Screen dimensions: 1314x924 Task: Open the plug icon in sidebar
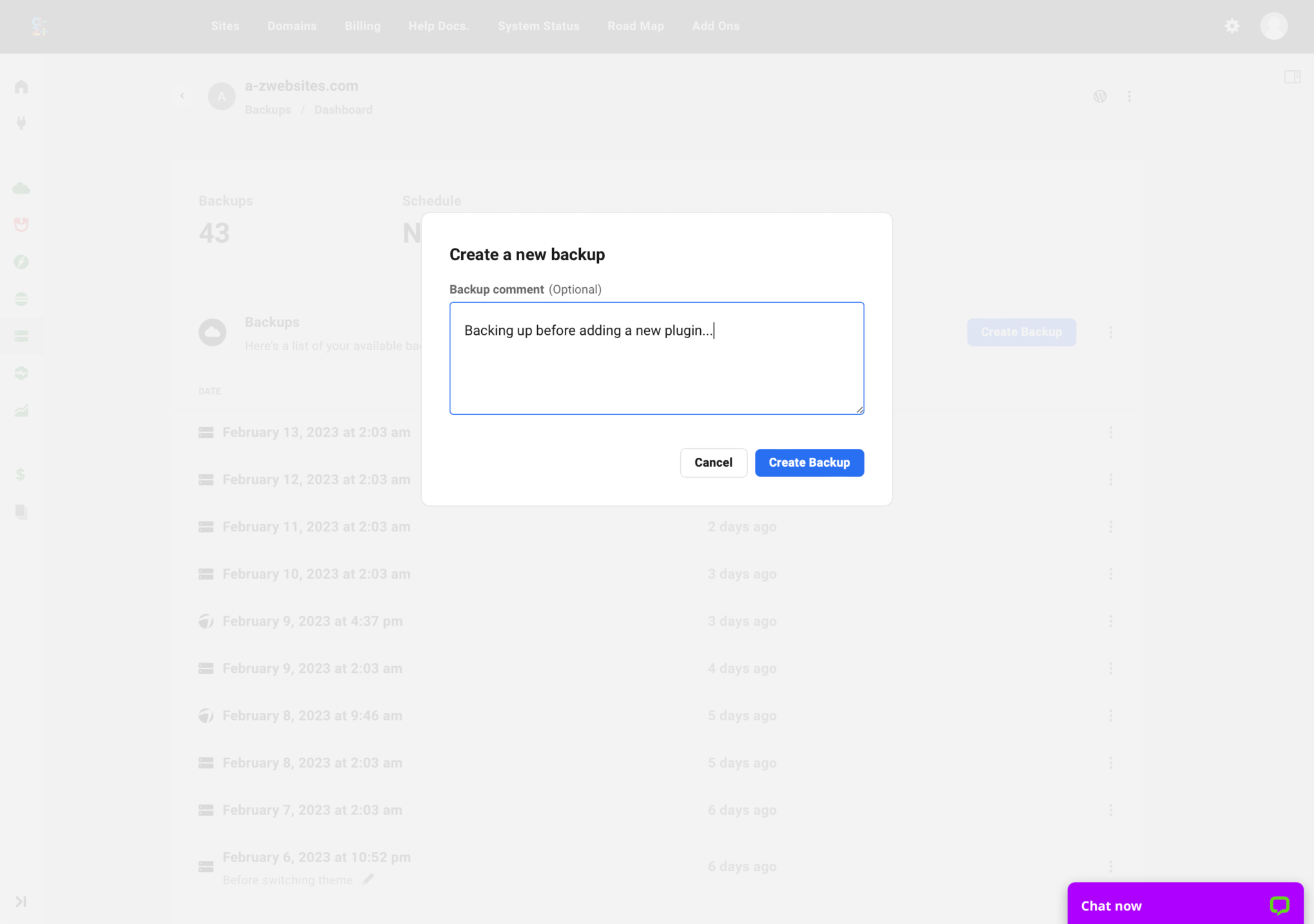tap(21, 123)
